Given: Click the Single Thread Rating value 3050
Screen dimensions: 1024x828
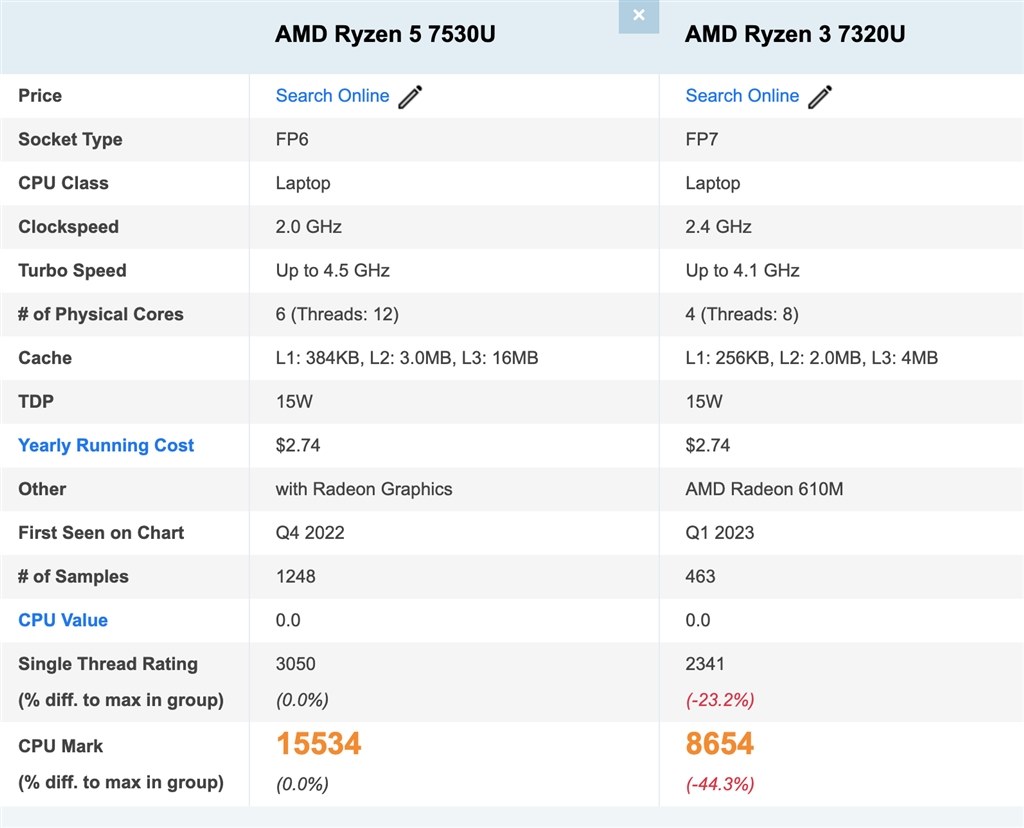Looking at the screenshot, I should tap(295, 664).
